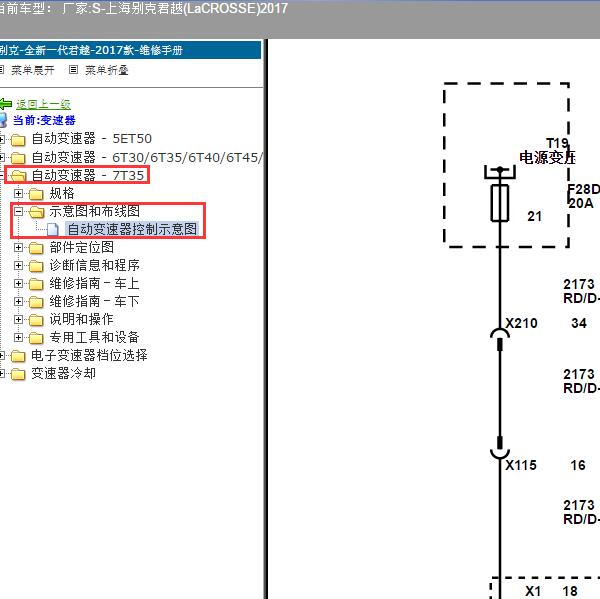This screenshot has height=599, width=600.
Task: Expand the 维修指南 - 车下 folder
Action: tap(18, 301)
